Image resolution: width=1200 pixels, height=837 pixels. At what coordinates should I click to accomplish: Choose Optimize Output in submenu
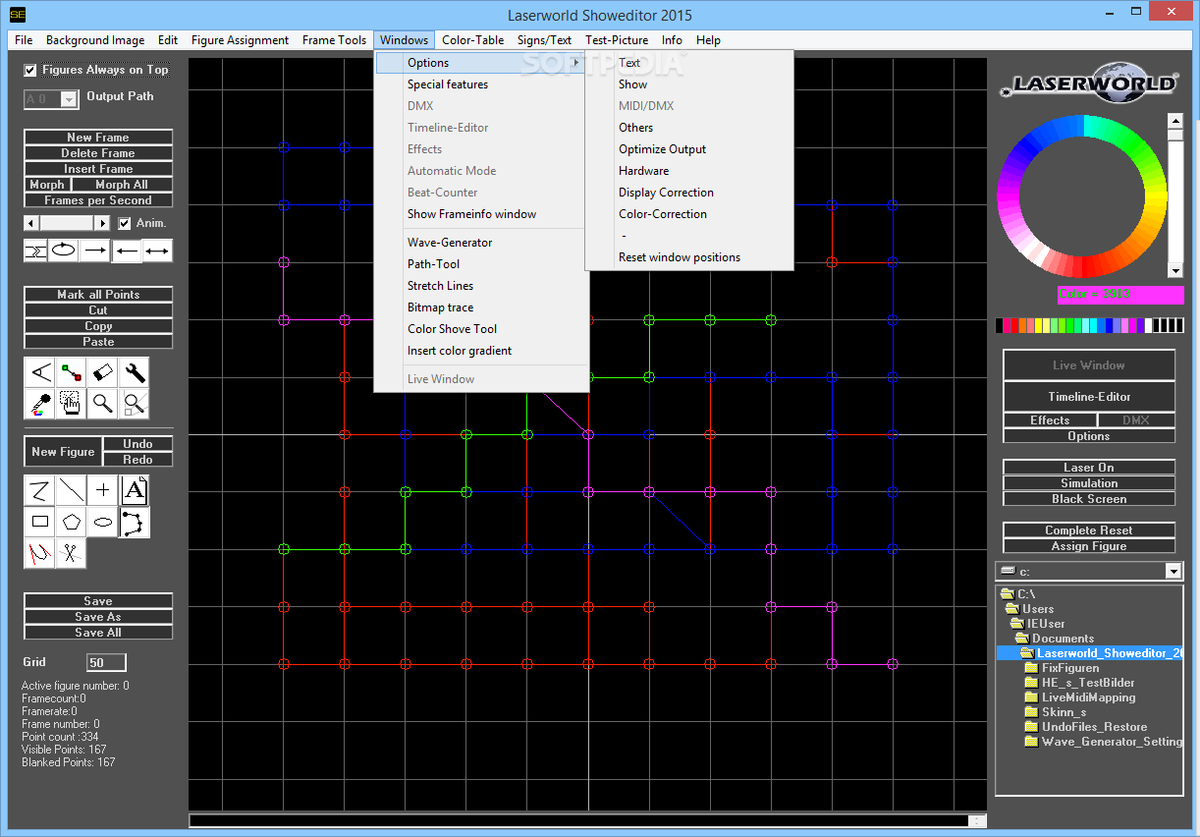[690, 149]
